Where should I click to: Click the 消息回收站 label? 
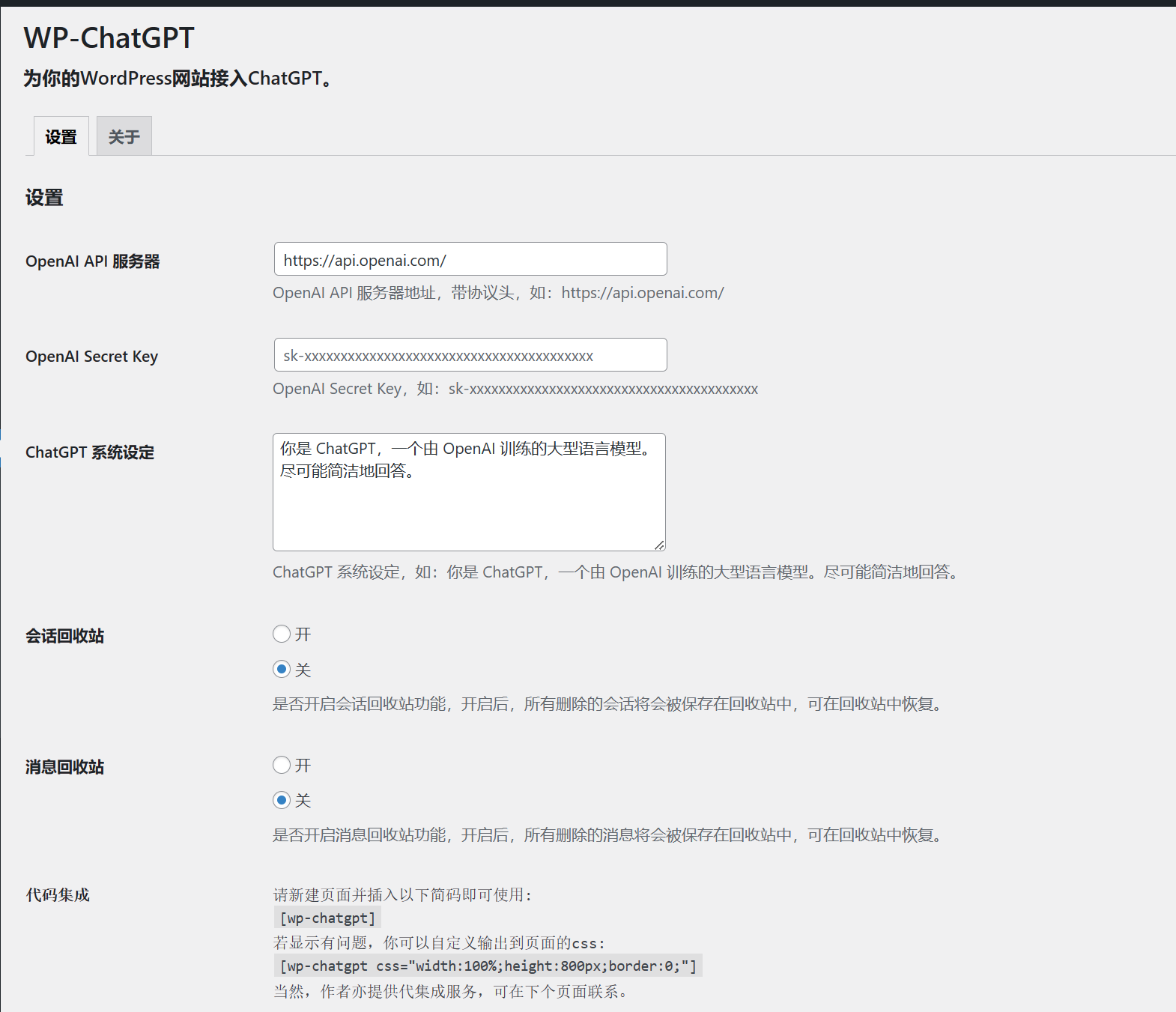click(x=65, y=767)
